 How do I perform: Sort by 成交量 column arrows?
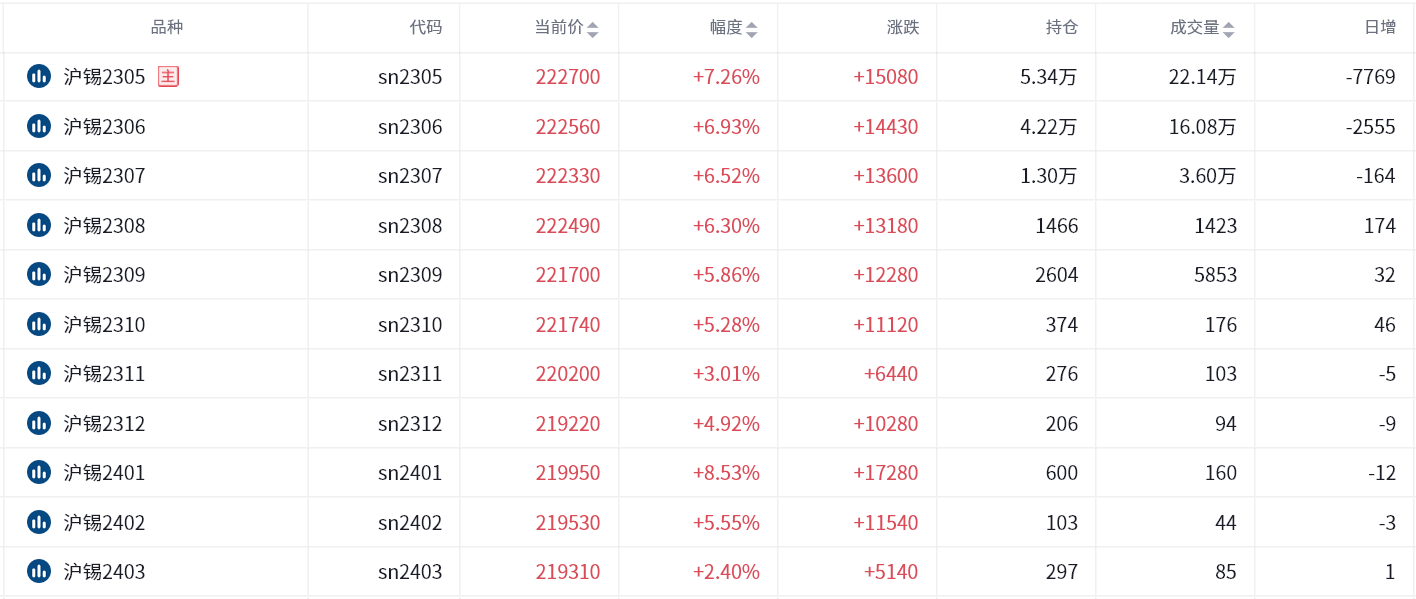pos(1229,29)
